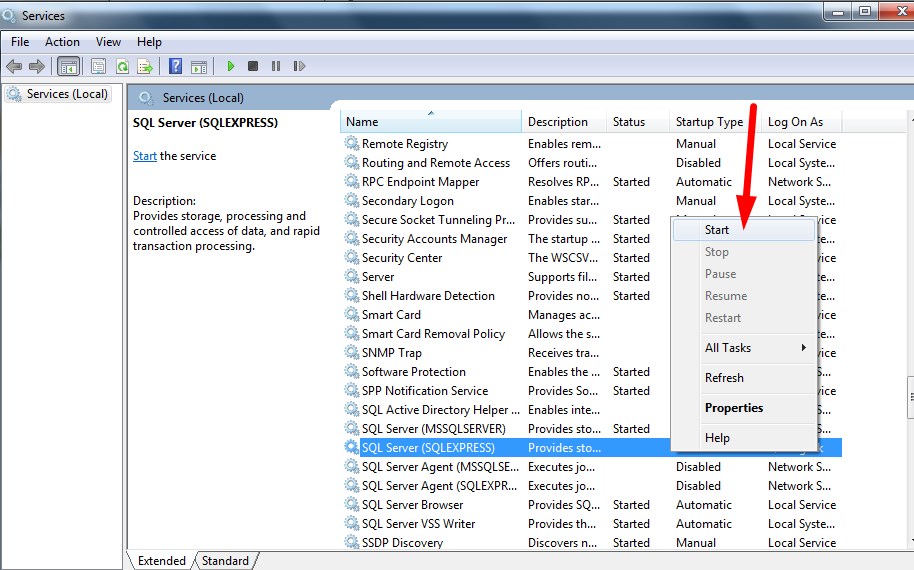Open the blue Help toolbar icon
The width and height of the screenshot is (914, 570).
175,66
